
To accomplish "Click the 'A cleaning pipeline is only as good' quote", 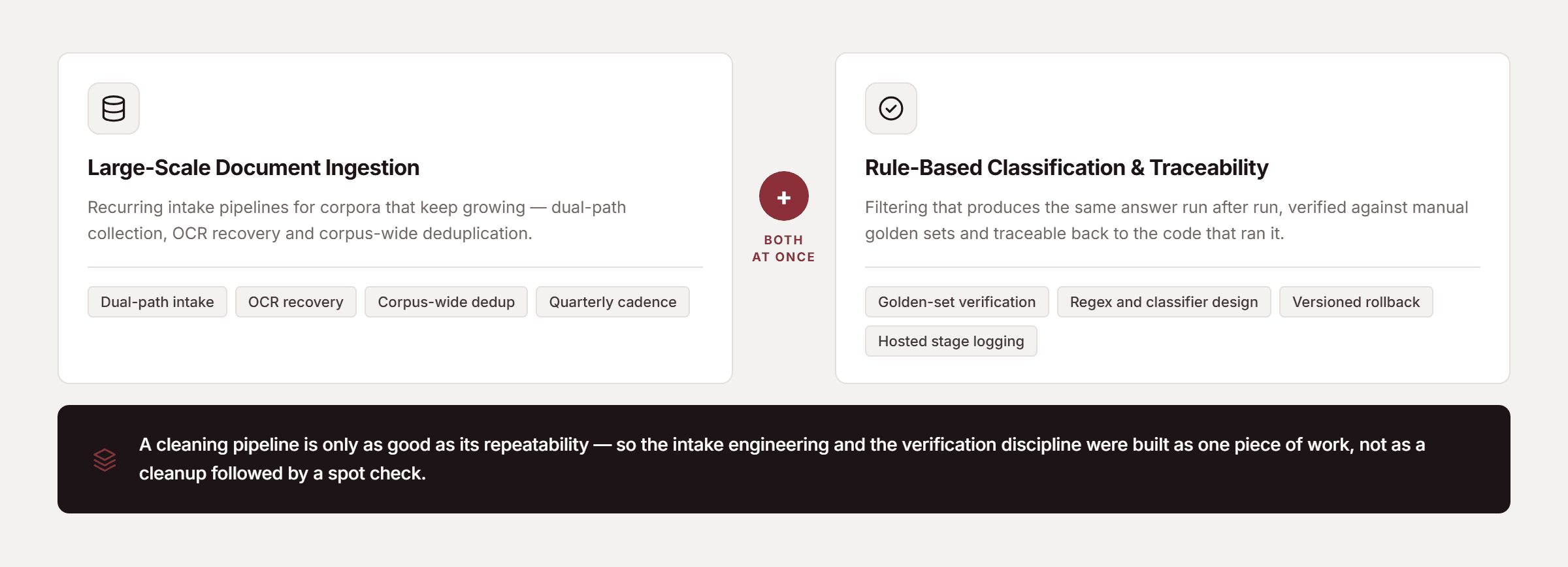I will 782,459.
